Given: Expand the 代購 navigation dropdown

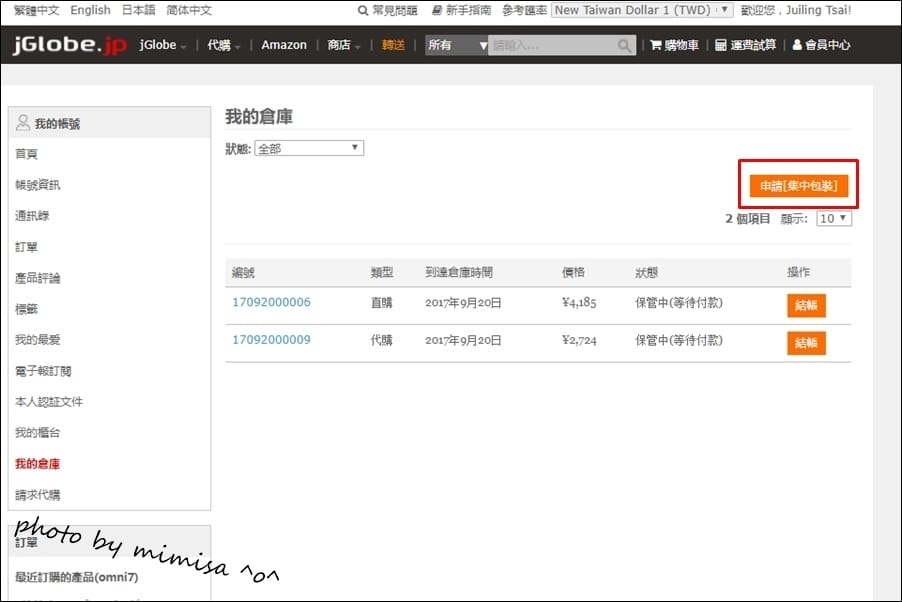Looking at the screenshot, I should coord(222,45).
